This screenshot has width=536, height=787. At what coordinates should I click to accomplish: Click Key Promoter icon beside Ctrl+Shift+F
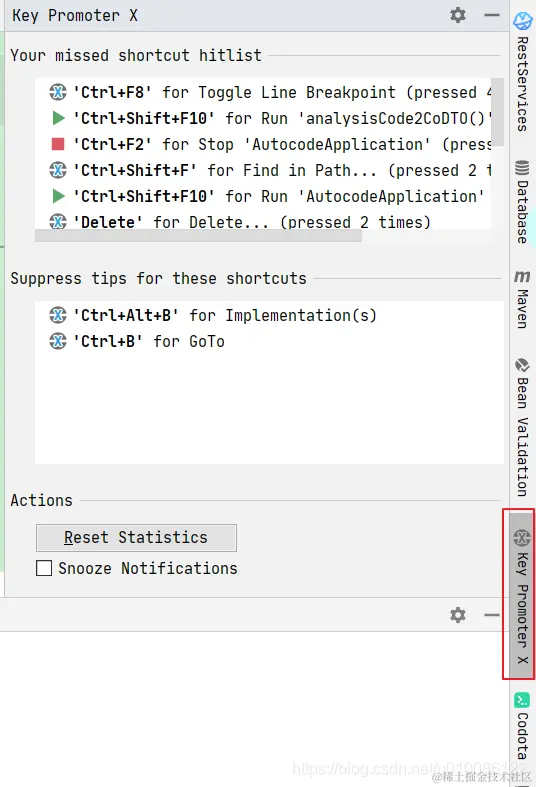click(58, 170)
